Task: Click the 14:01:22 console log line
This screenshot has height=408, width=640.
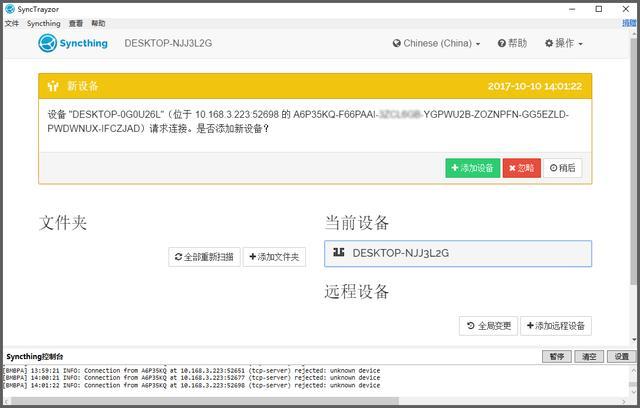Action: coord(192,386)
